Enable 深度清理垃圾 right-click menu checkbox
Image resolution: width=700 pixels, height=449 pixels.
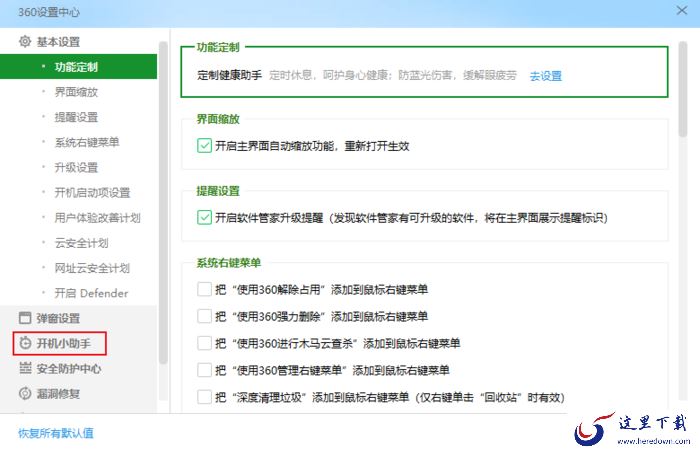pos(204,397)
